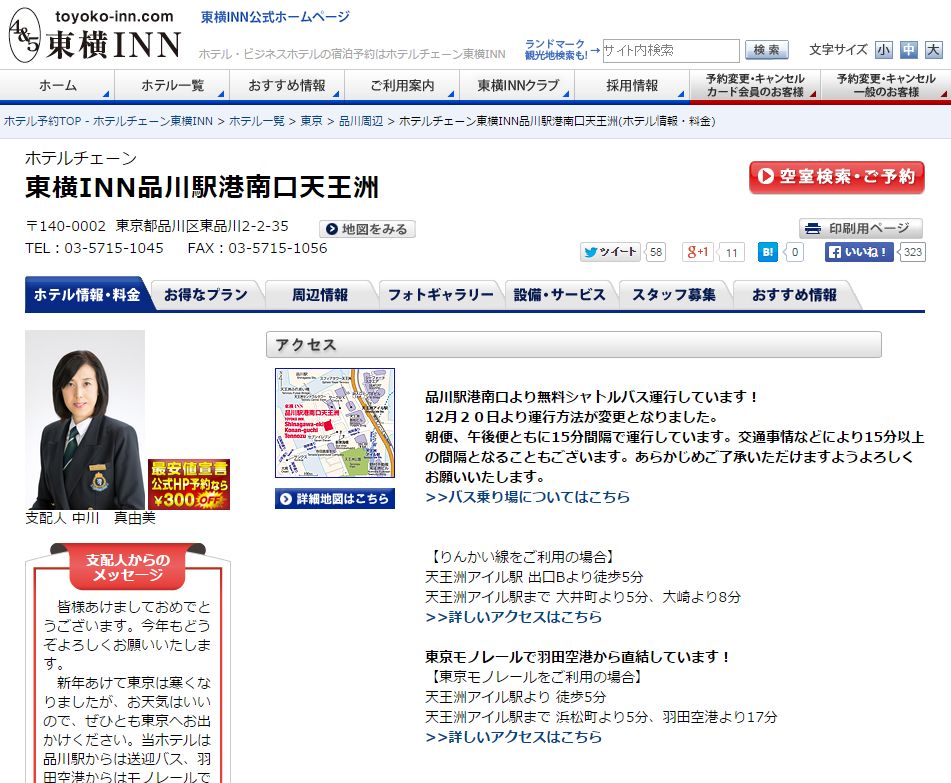Screen dimensions: 951x783
Task: Open the 採用情報 menu
Action: [x=632, y=86]
